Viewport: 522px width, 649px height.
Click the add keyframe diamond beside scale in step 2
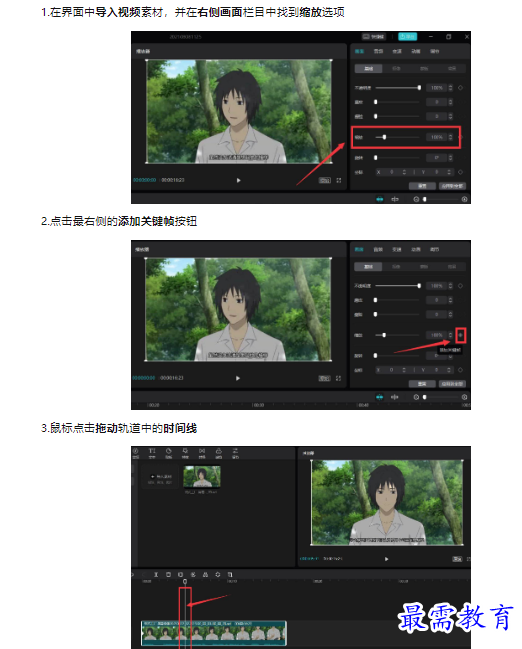[x=460, y=335]
